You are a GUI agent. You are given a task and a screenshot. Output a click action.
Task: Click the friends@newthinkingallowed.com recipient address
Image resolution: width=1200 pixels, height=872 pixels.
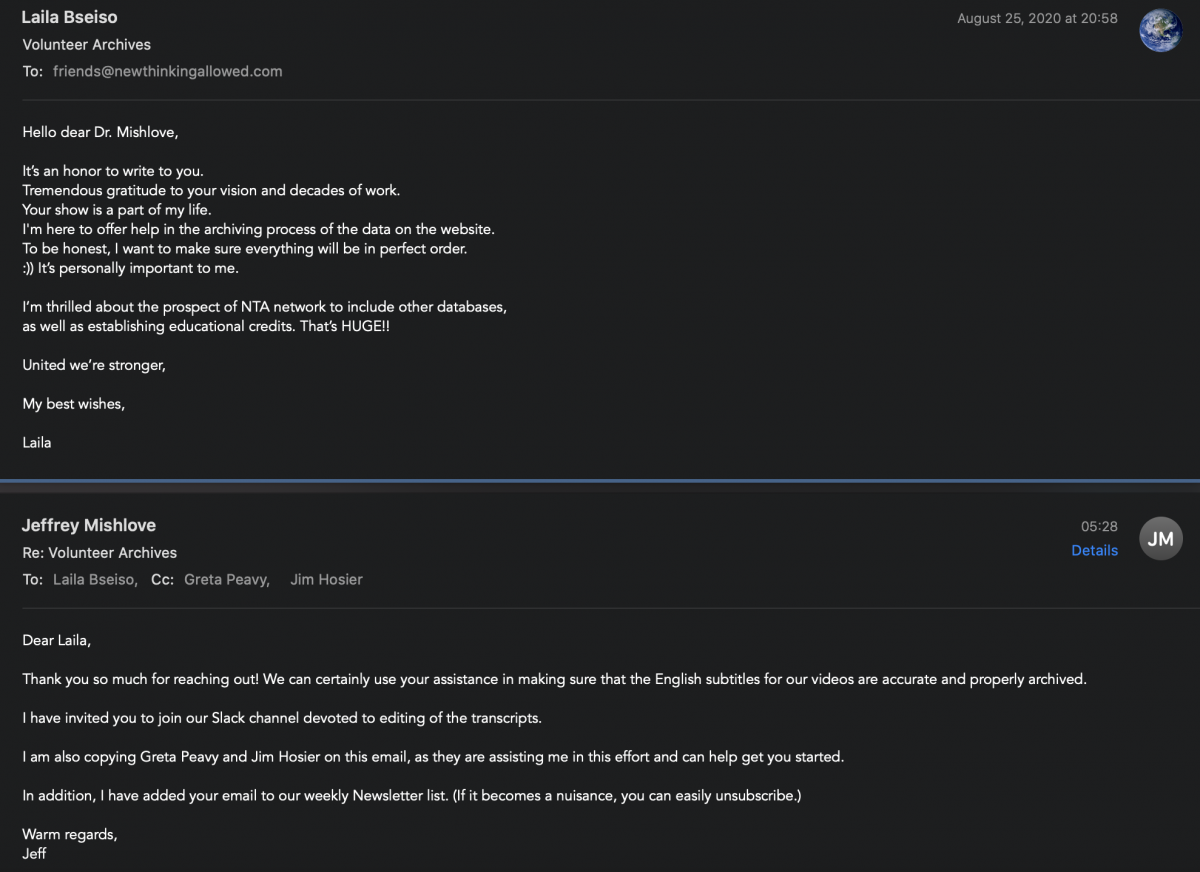[x=167, y=71]
